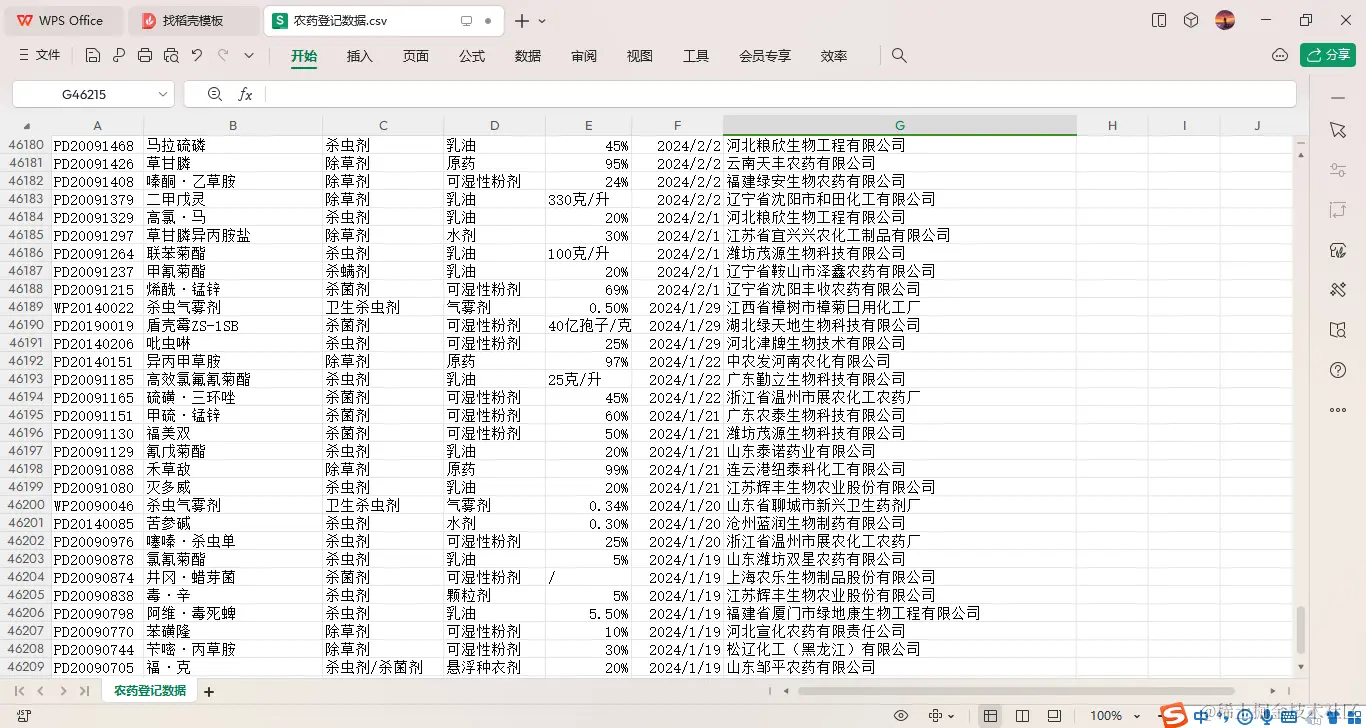Viewport: 1366px width, 728px height.
Task: Open Help question mark in the right sidebar
Action: click(1338, 370)
